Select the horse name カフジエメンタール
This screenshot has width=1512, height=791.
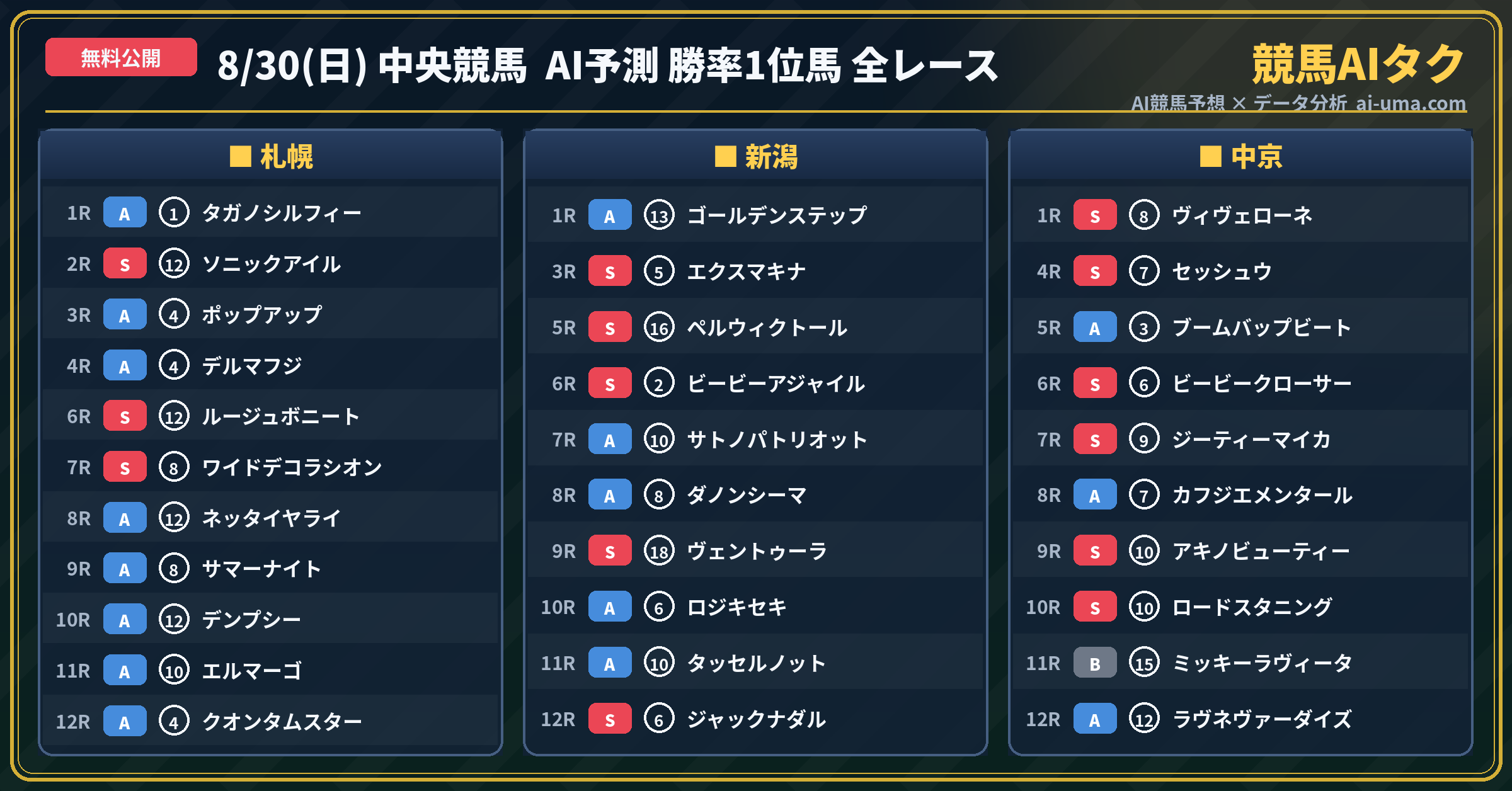coord(1263,495)
